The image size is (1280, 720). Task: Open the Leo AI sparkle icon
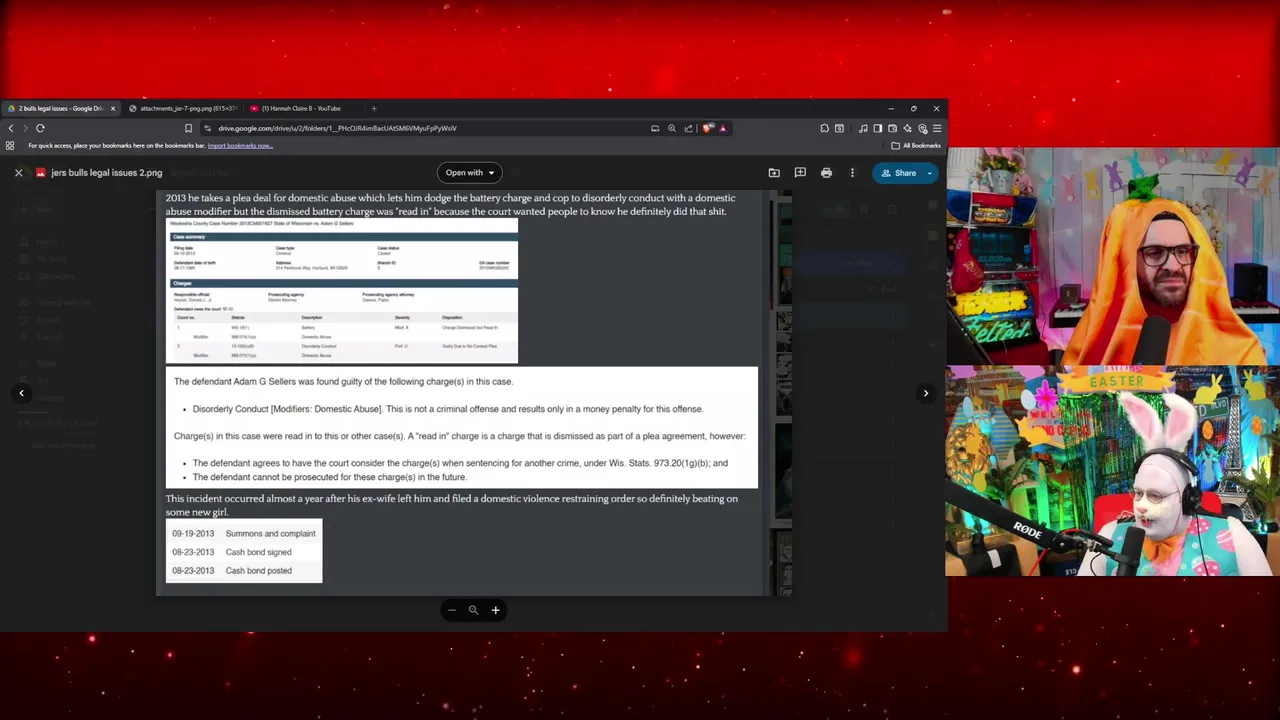(x=907, y=128)
